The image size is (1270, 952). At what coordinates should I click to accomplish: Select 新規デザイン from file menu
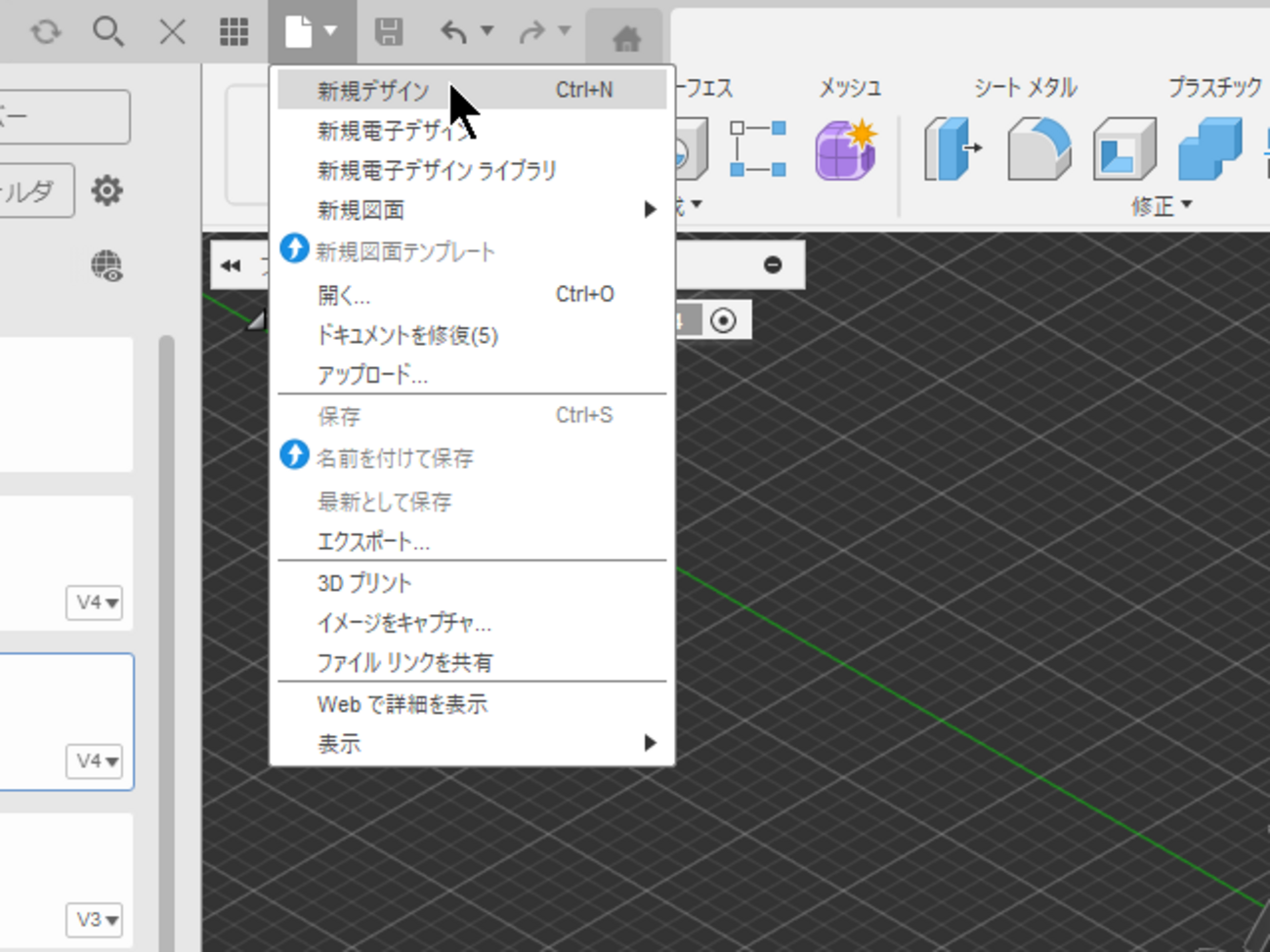coord(373,91)
